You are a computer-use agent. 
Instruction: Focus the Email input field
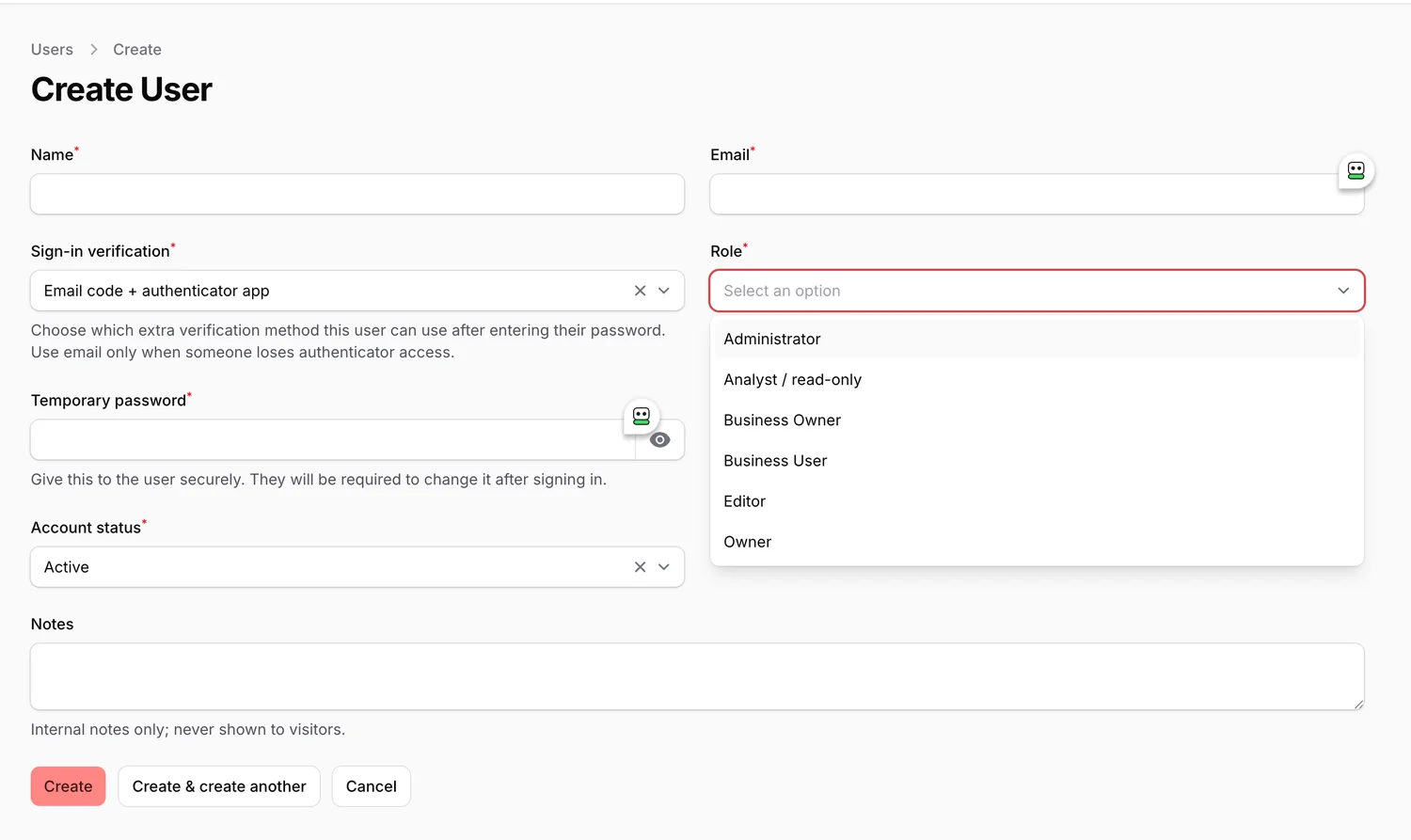tap(1037, 194)
